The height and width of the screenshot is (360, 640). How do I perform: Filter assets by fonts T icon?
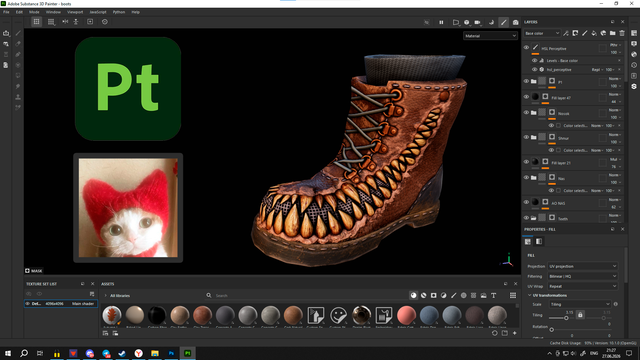[x=493, y=296]
